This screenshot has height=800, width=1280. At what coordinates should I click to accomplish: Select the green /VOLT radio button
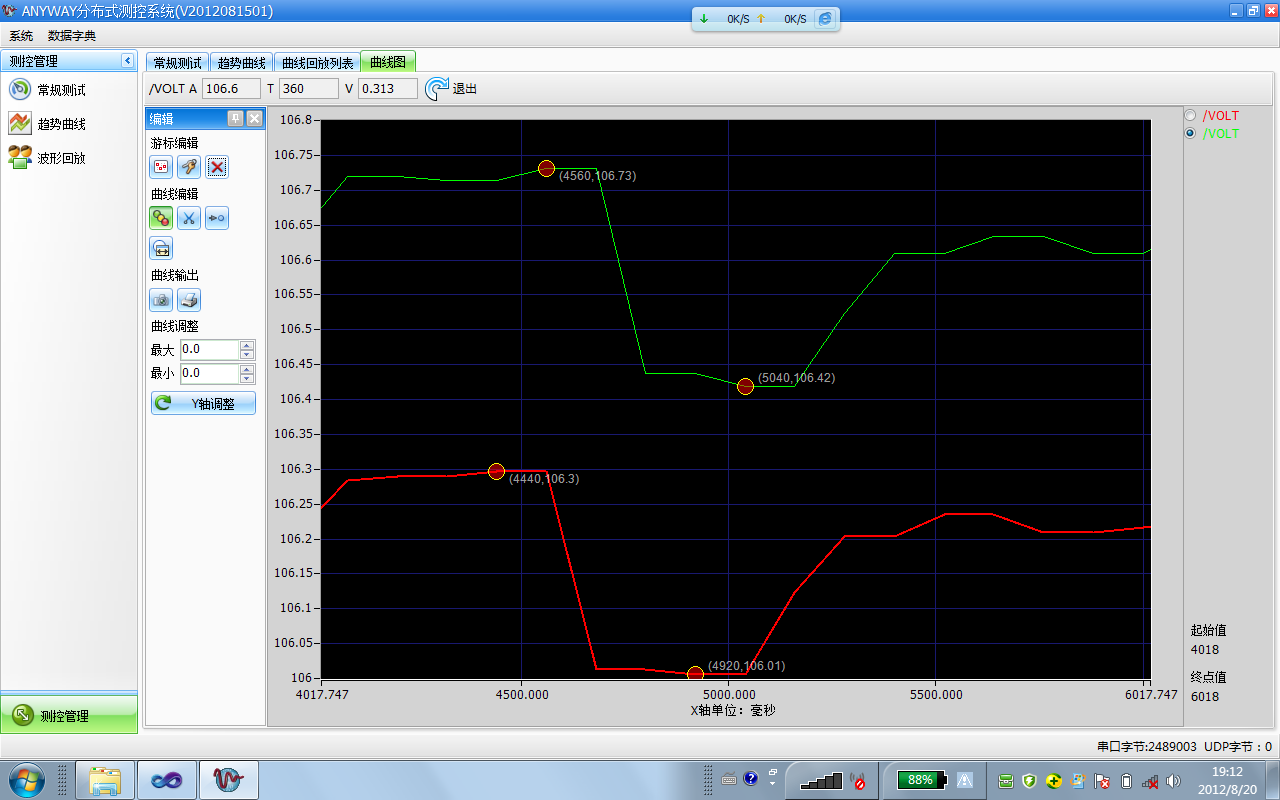1190,133
